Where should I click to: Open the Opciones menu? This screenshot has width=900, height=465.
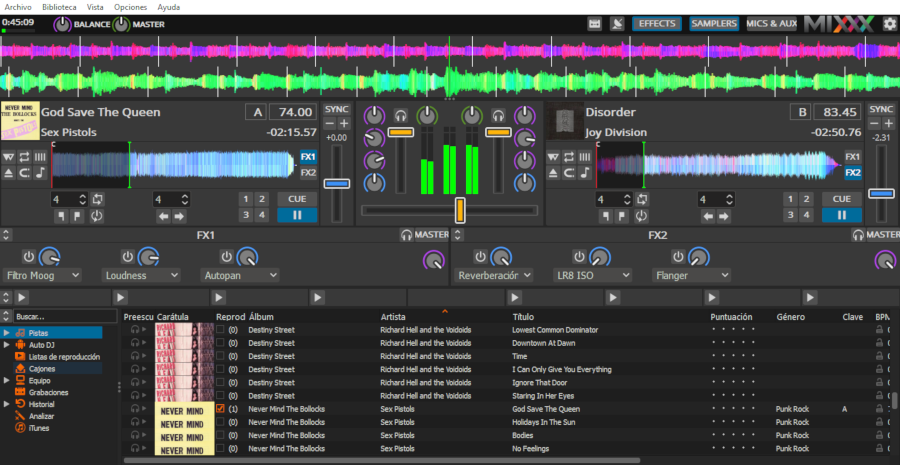pos(130,7)
